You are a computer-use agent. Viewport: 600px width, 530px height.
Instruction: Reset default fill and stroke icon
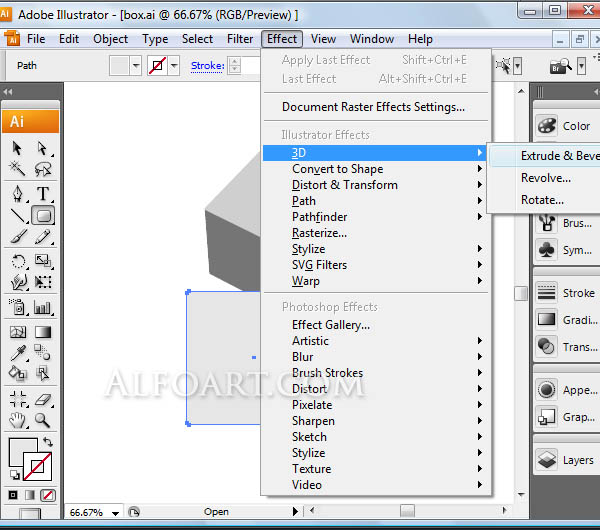(x=15, y=475)
